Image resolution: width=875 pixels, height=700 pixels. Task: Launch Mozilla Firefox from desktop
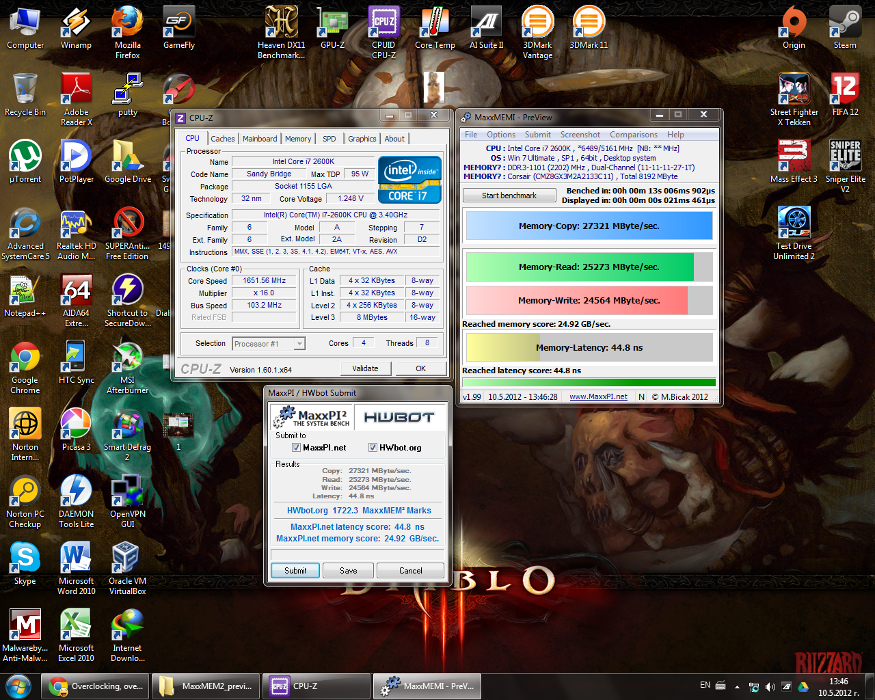pyautogui.click(x=127, y=32)
